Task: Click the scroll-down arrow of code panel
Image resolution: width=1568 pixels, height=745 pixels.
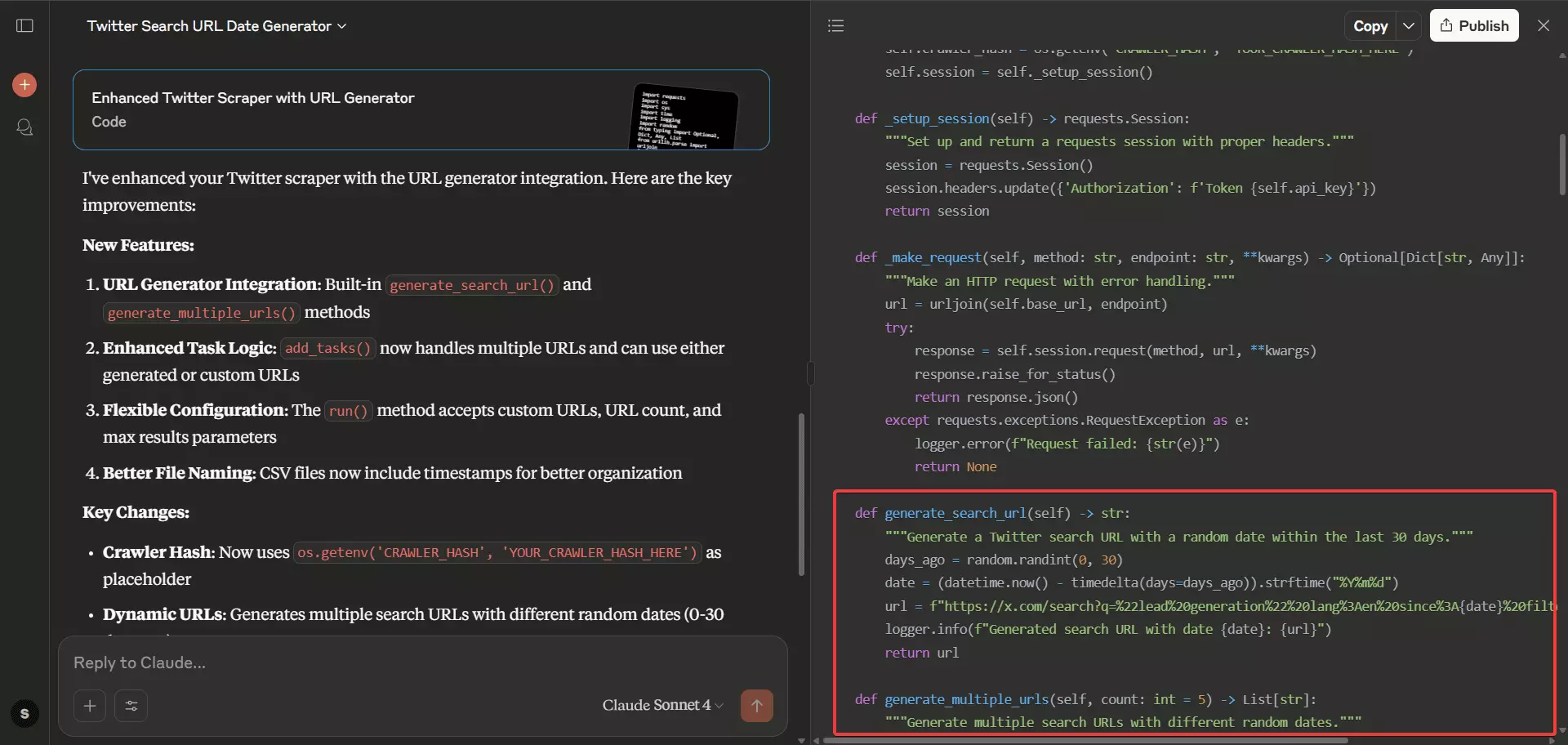Action: click(1562, 730)
